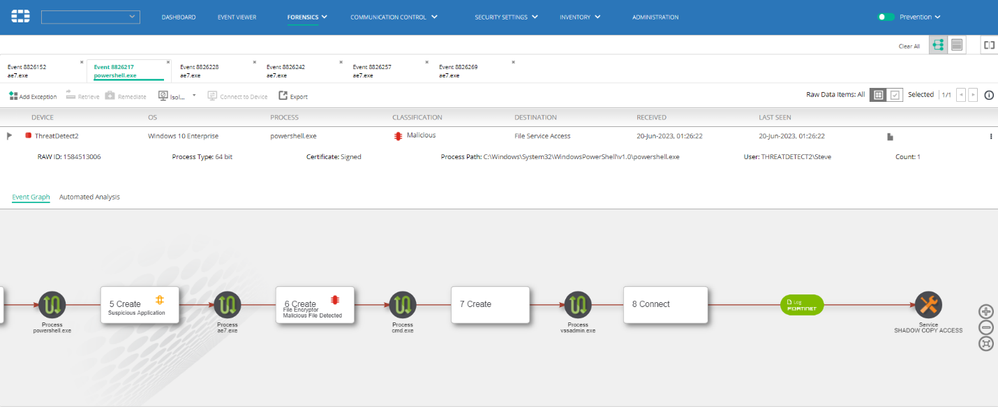Viewport: 998px width, 411px height.
Task: Toggle the Prevention mode switch
Action: pos(885,17)
